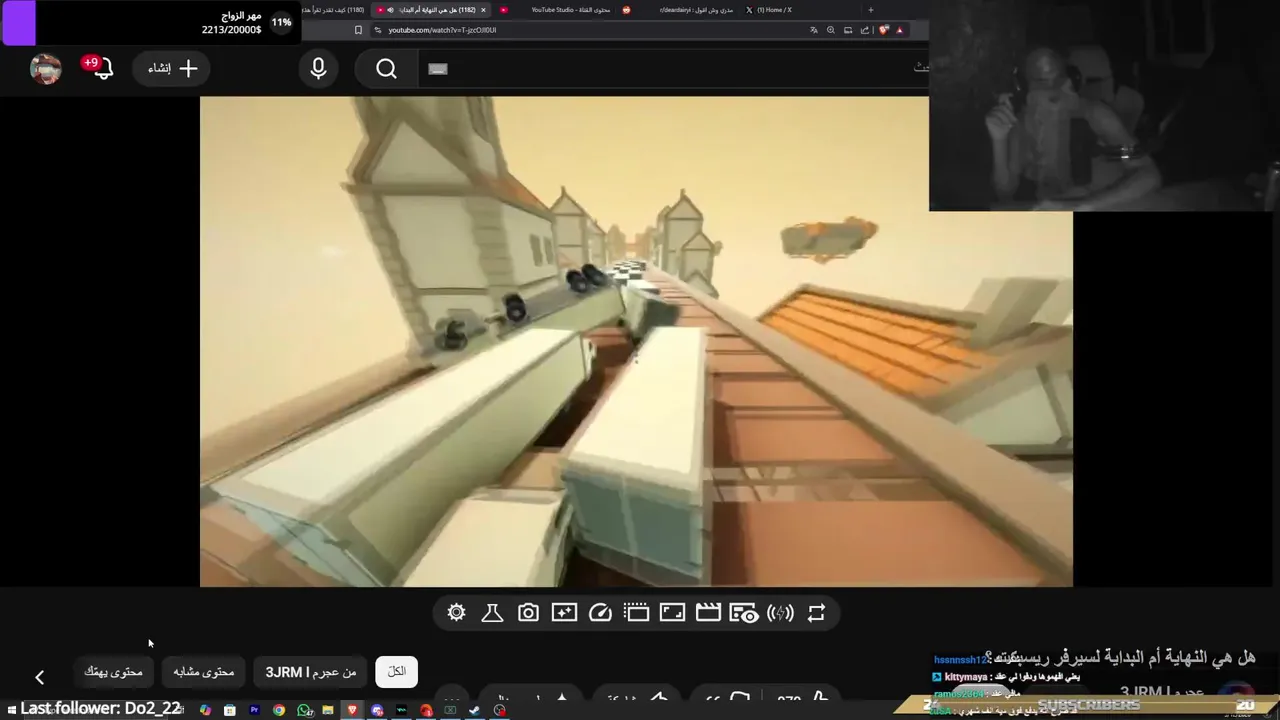Click the video title هل هي النهاية أم البداية
1280x720 pixels.
tap(1120, 657)
